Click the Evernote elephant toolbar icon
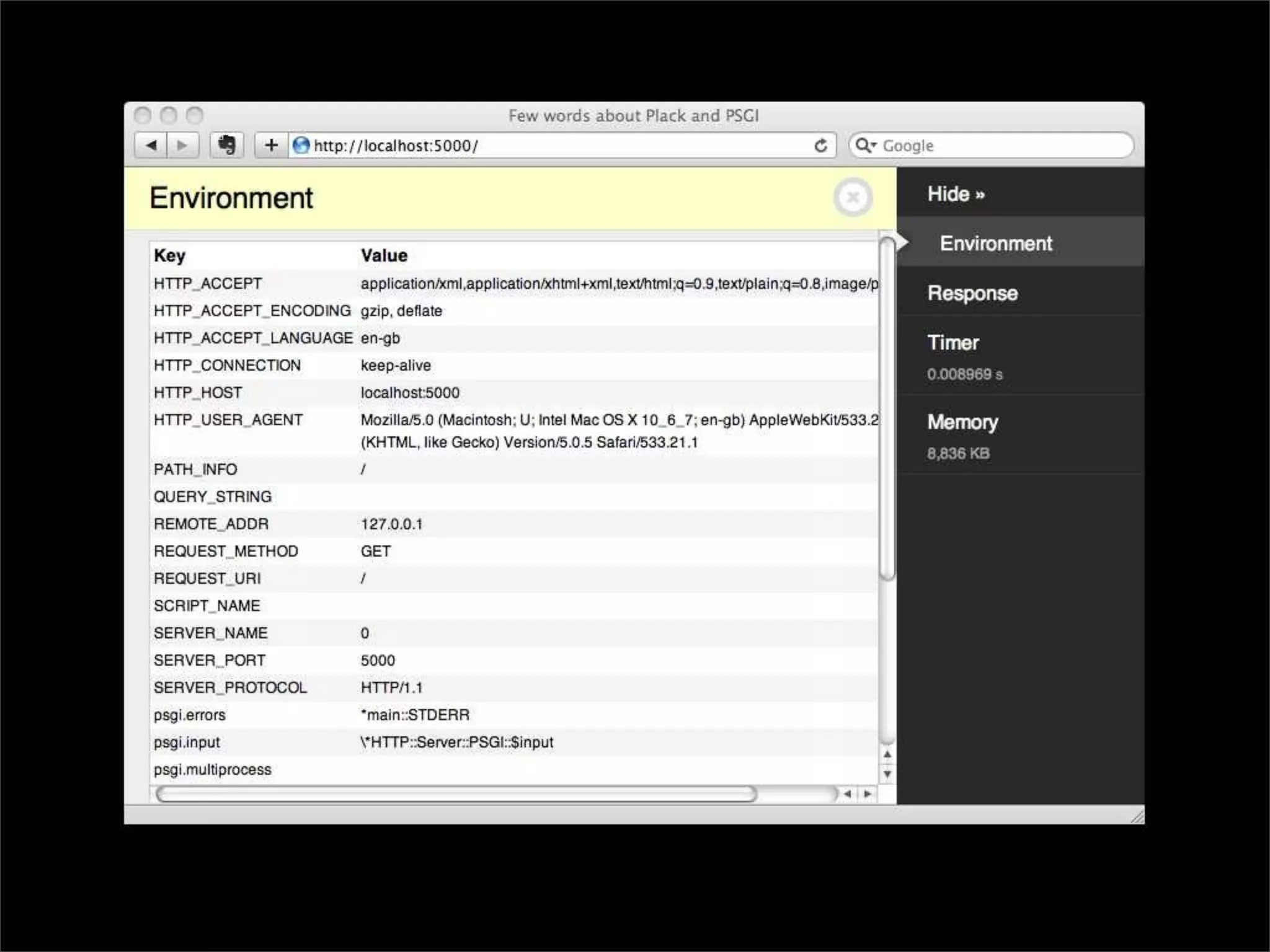The width and height of the screenshot is (1270, 952). coord(226,146)
